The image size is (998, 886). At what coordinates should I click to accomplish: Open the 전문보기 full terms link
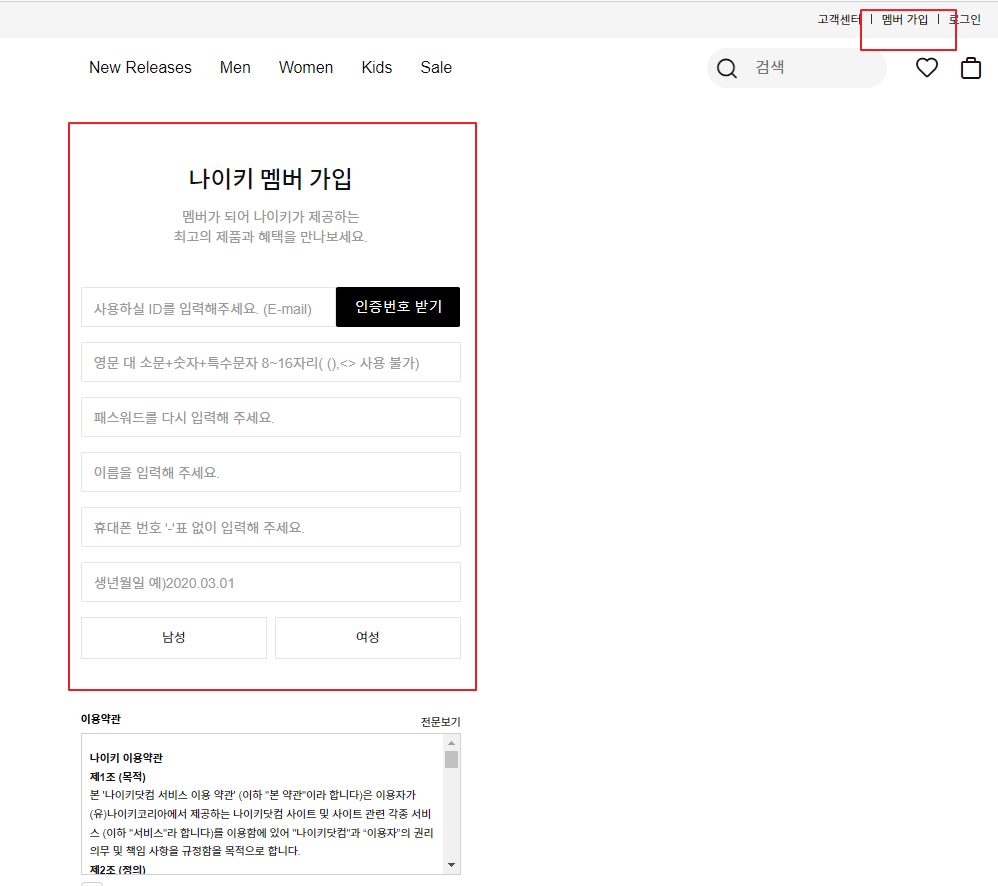click(440, 722)
